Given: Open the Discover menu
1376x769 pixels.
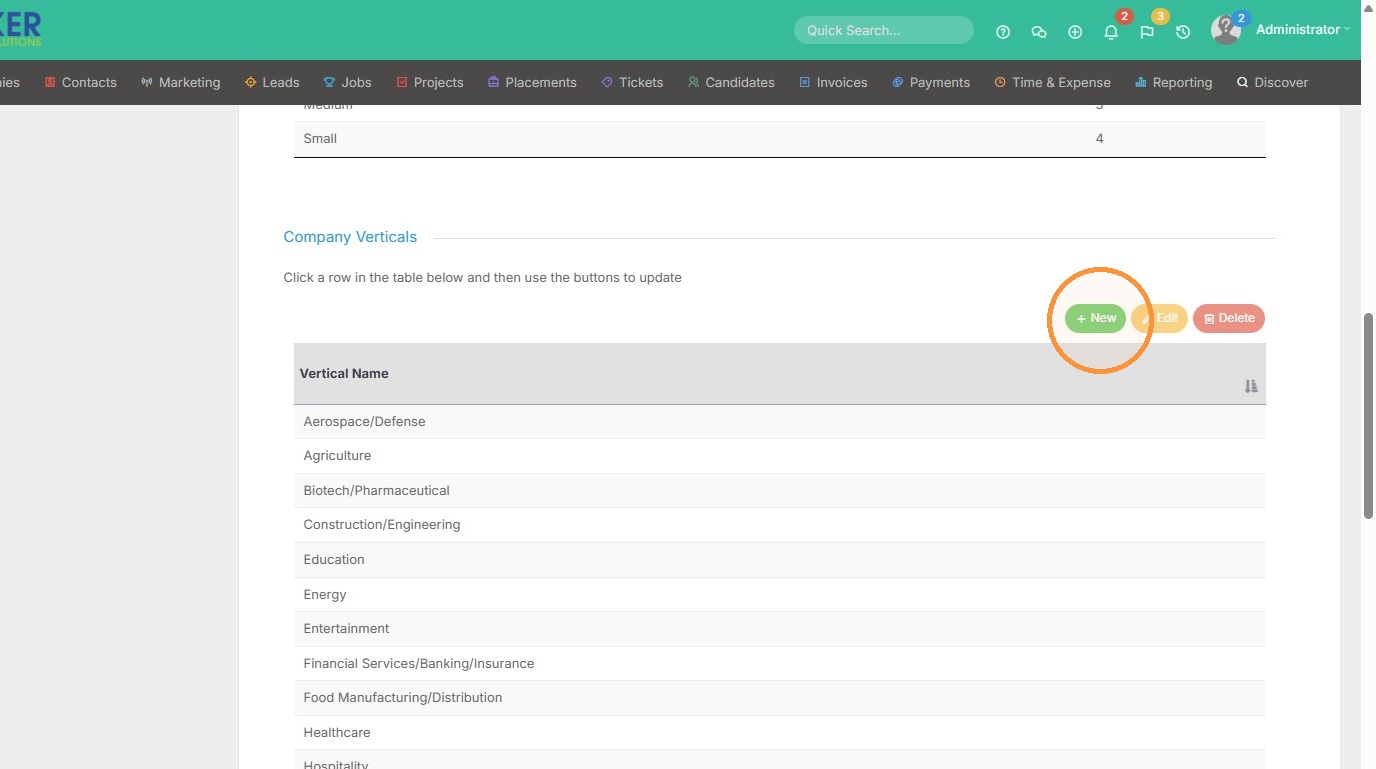Looking at the screenshot, I should (x=1272, y=82).
